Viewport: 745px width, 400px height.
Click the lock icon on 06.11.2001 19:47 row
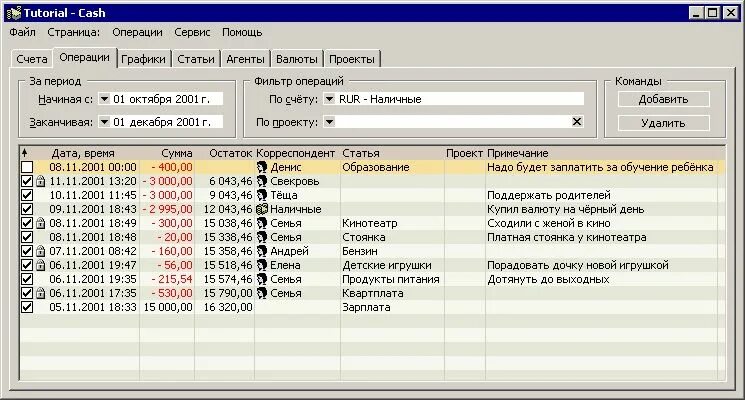[40, 265]
